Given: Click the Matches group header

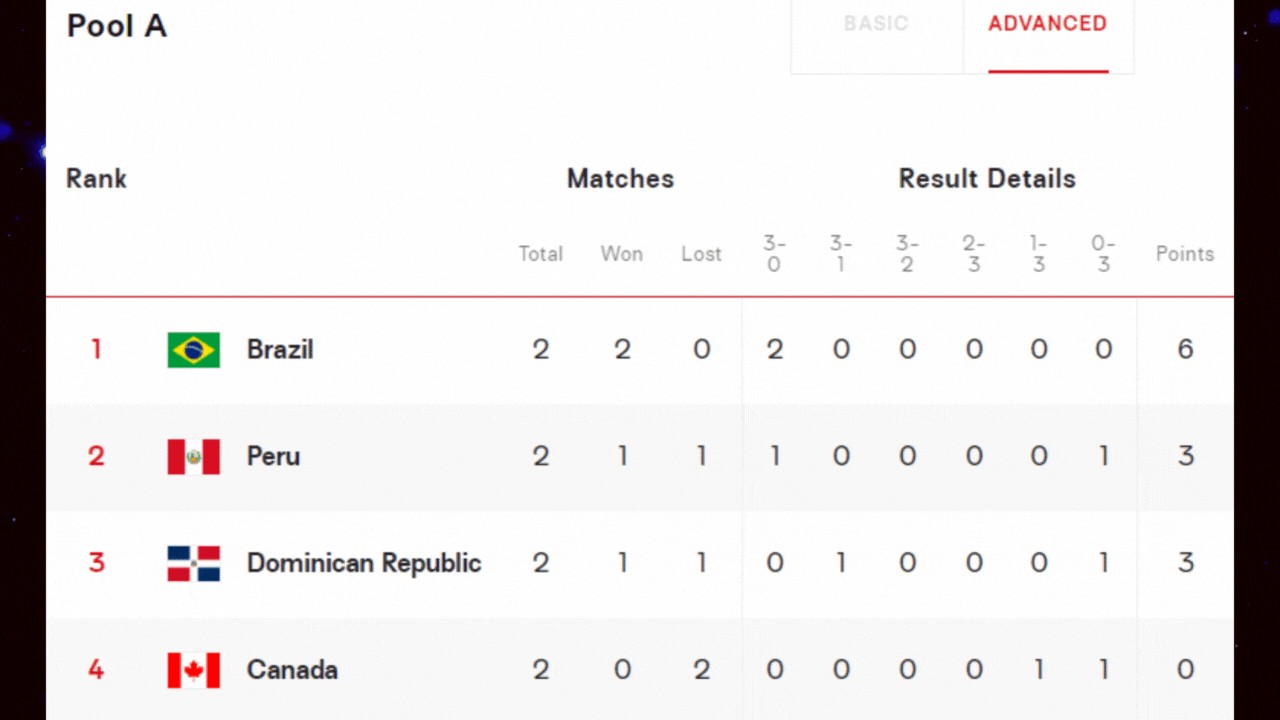Looking at the screenshot, I should click(x=621, y=179).
